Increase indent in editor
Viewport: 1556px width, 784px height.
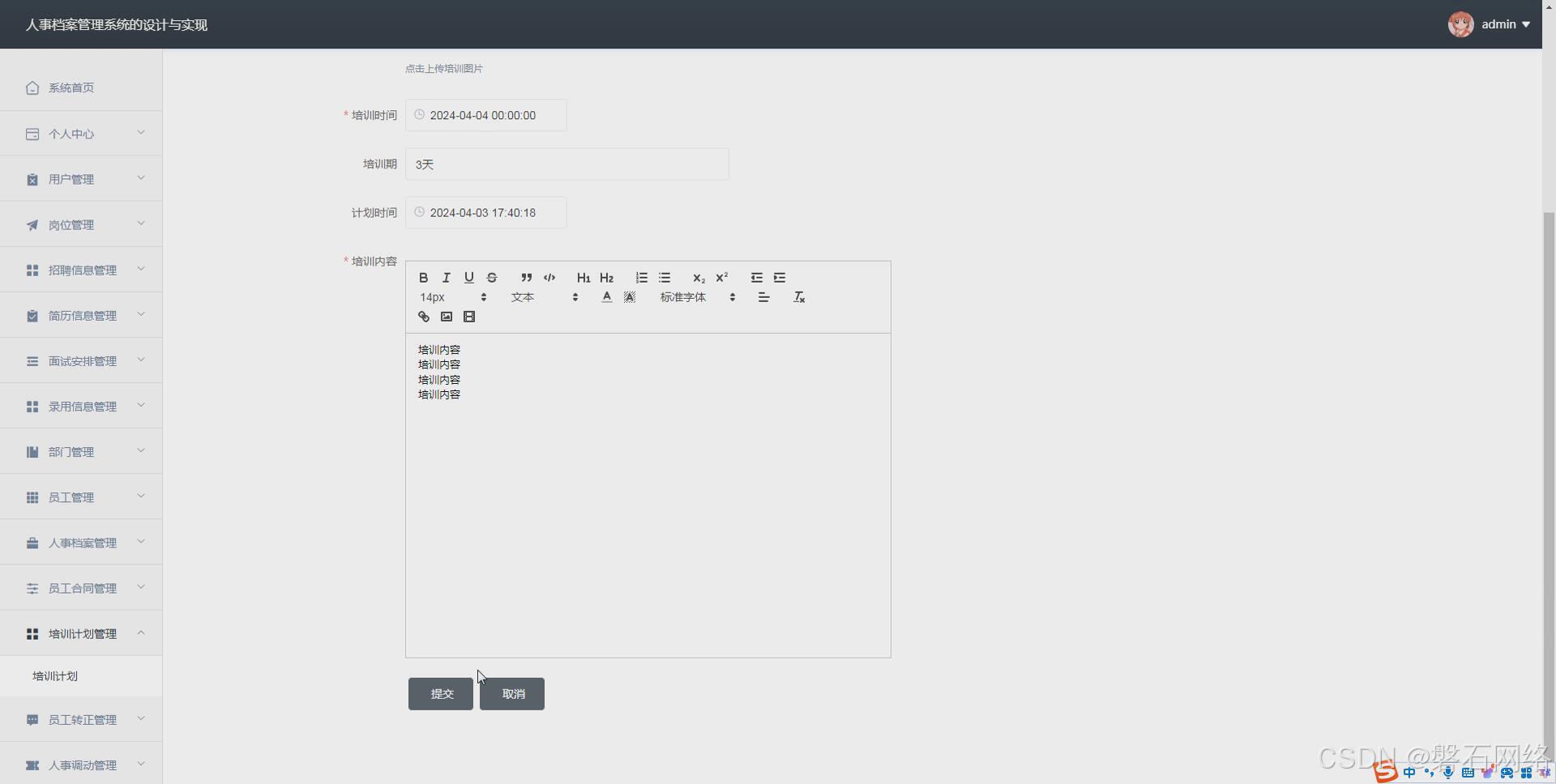pyautogui.click(x=779, y=278)
